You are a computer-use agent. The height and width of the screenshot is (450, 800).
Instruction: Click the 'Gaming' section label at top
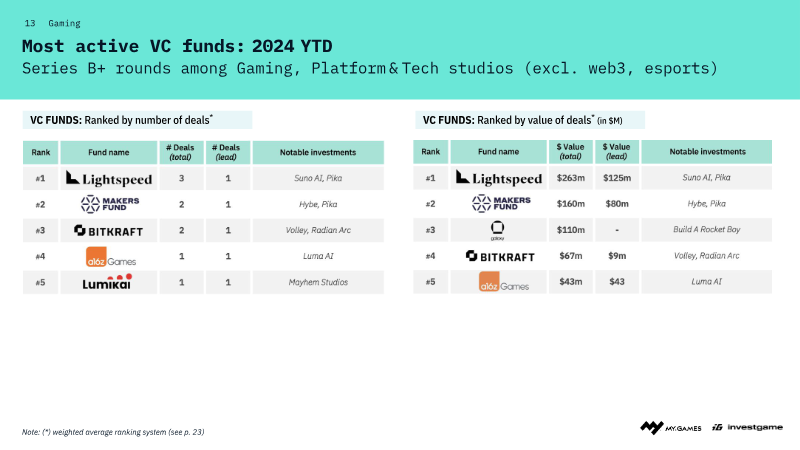pyautogui.click(x=64, y=23)
